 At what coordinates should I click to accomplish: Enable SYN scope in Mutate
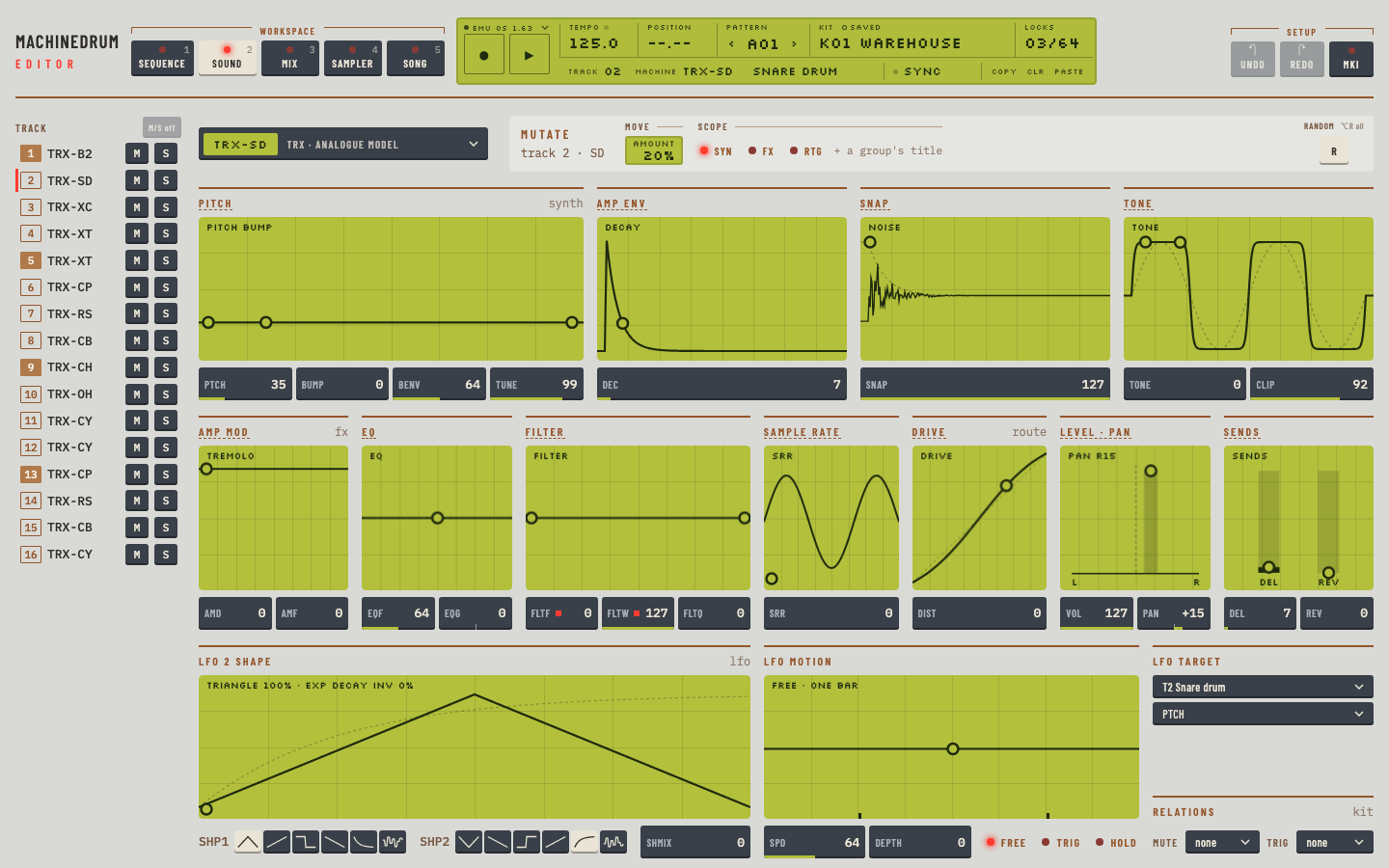(716, 151)
